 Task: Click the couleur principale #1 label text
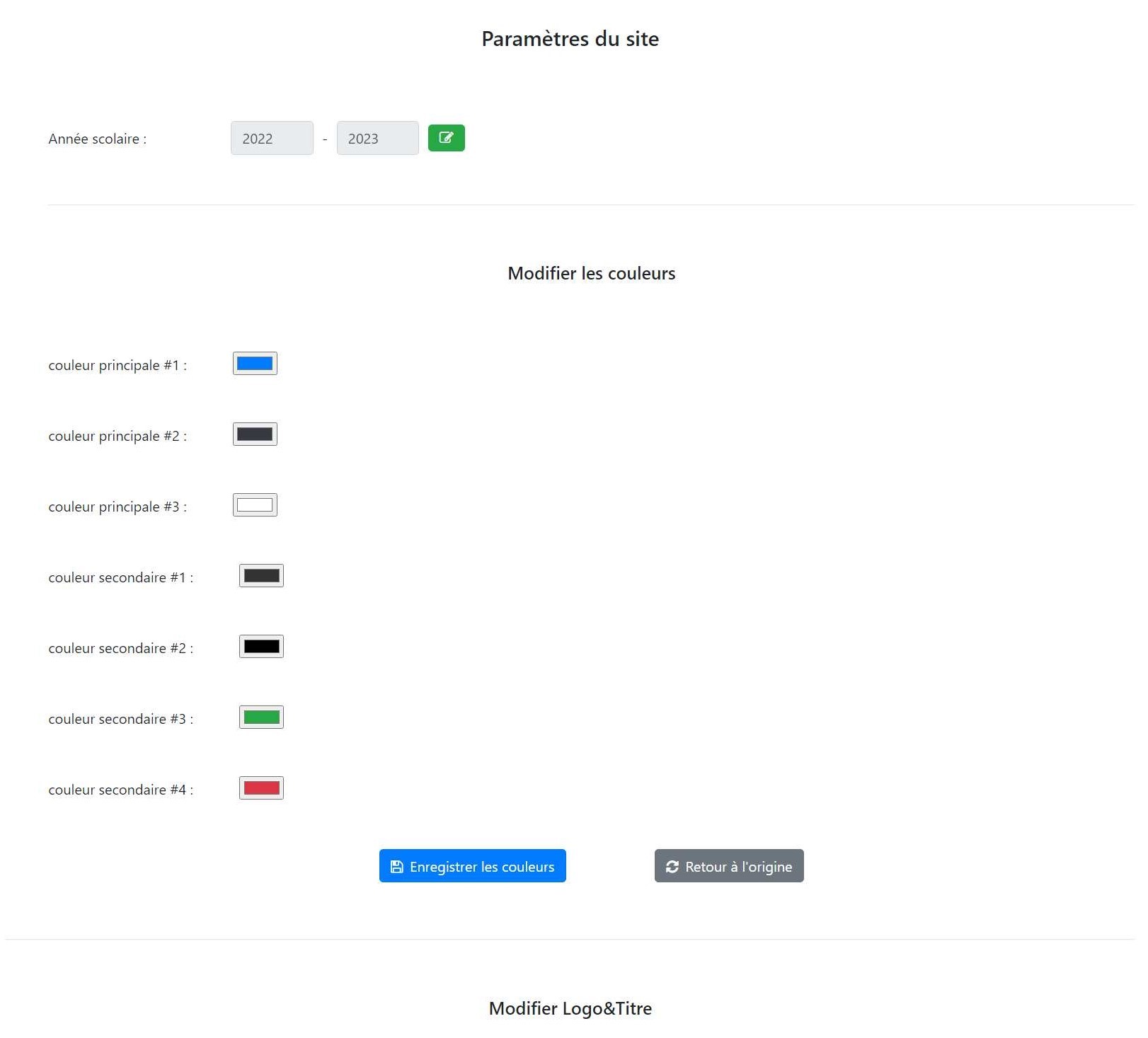pos(117,366)
